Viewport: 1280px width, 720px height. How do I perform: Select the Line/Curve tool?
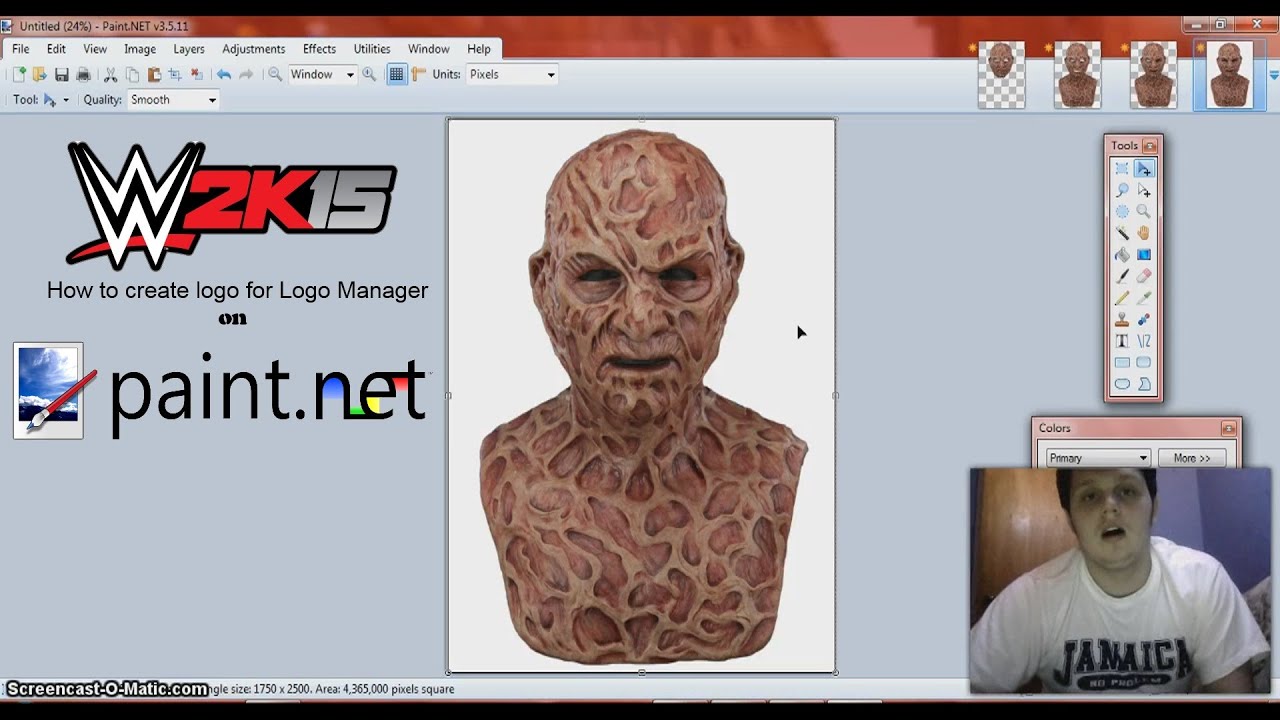coord(1144,341)
